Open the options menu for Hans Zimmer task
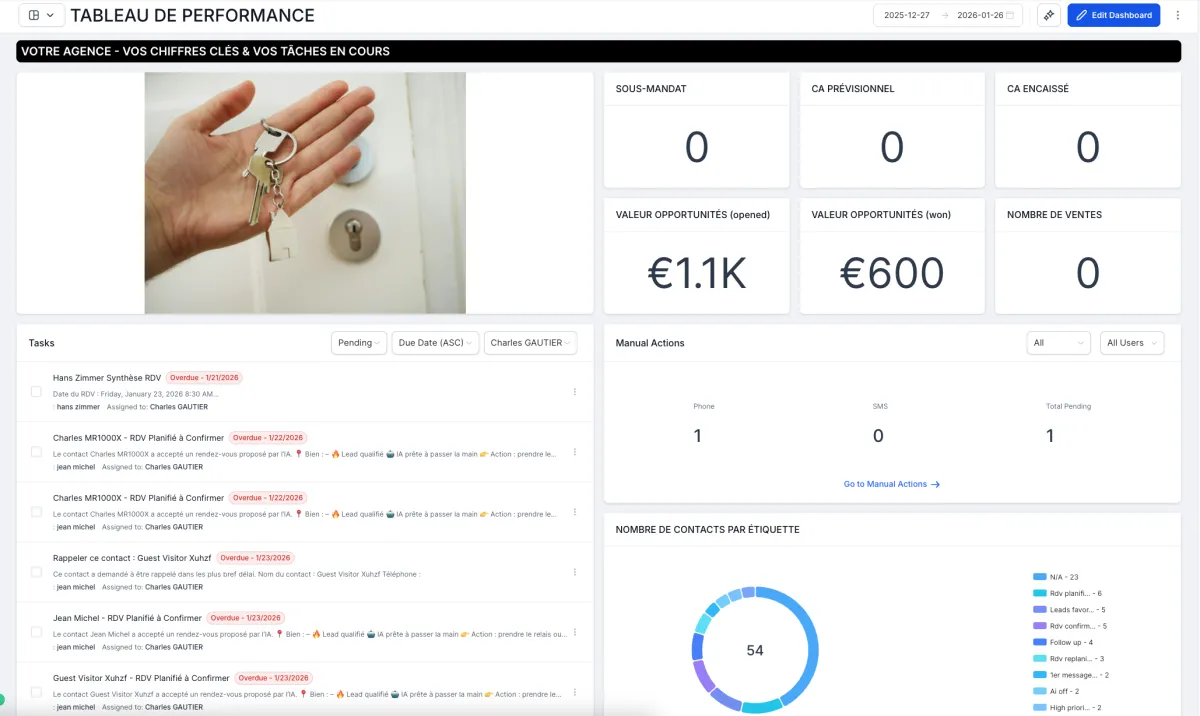 [x=575, y=392]
